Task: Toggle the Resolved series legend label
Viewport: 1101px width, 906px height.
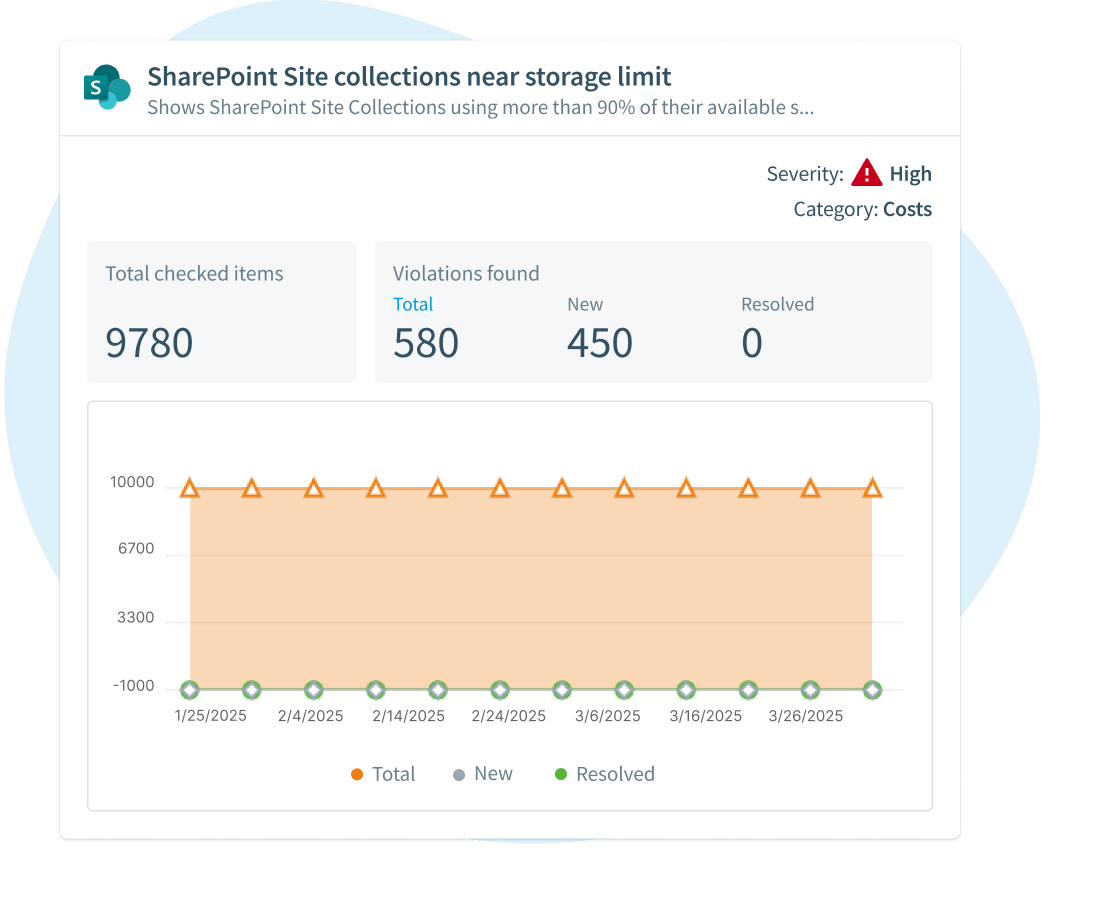Action: [x=615, y=775]
